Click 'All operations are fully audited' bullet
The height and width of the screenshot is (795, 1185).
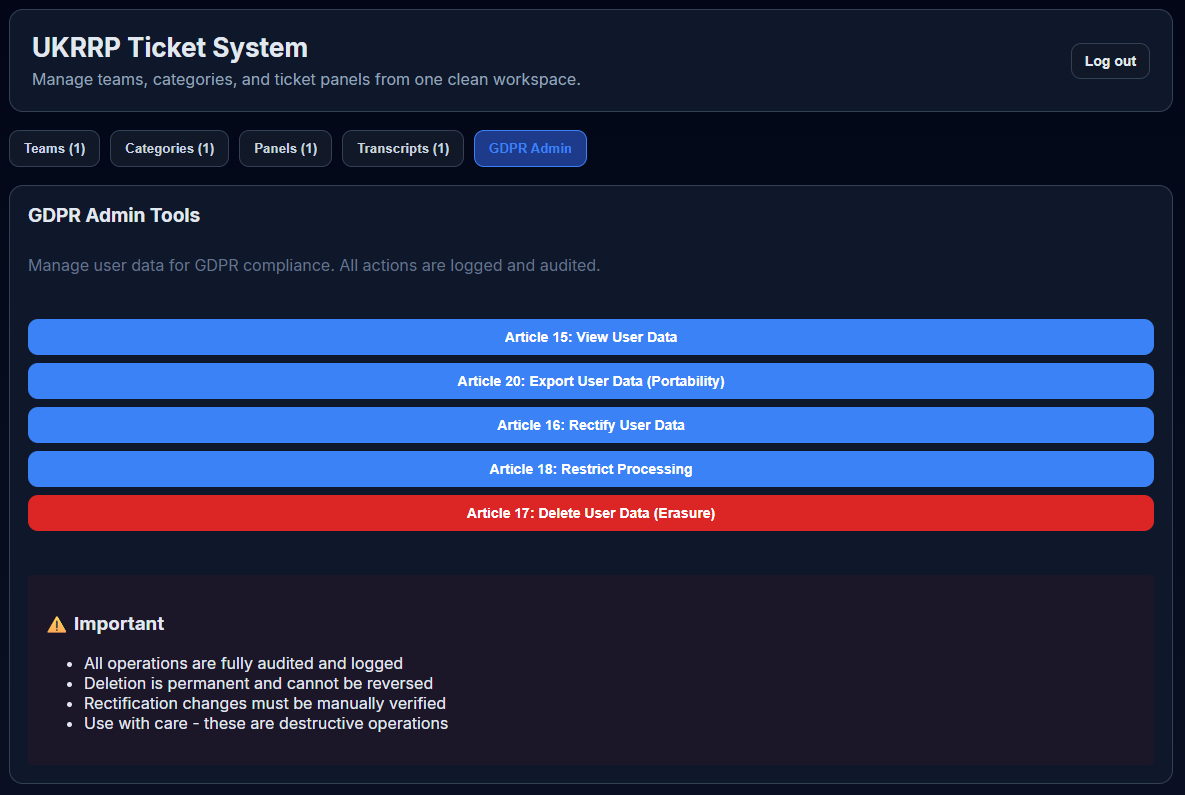coord(243,663)
